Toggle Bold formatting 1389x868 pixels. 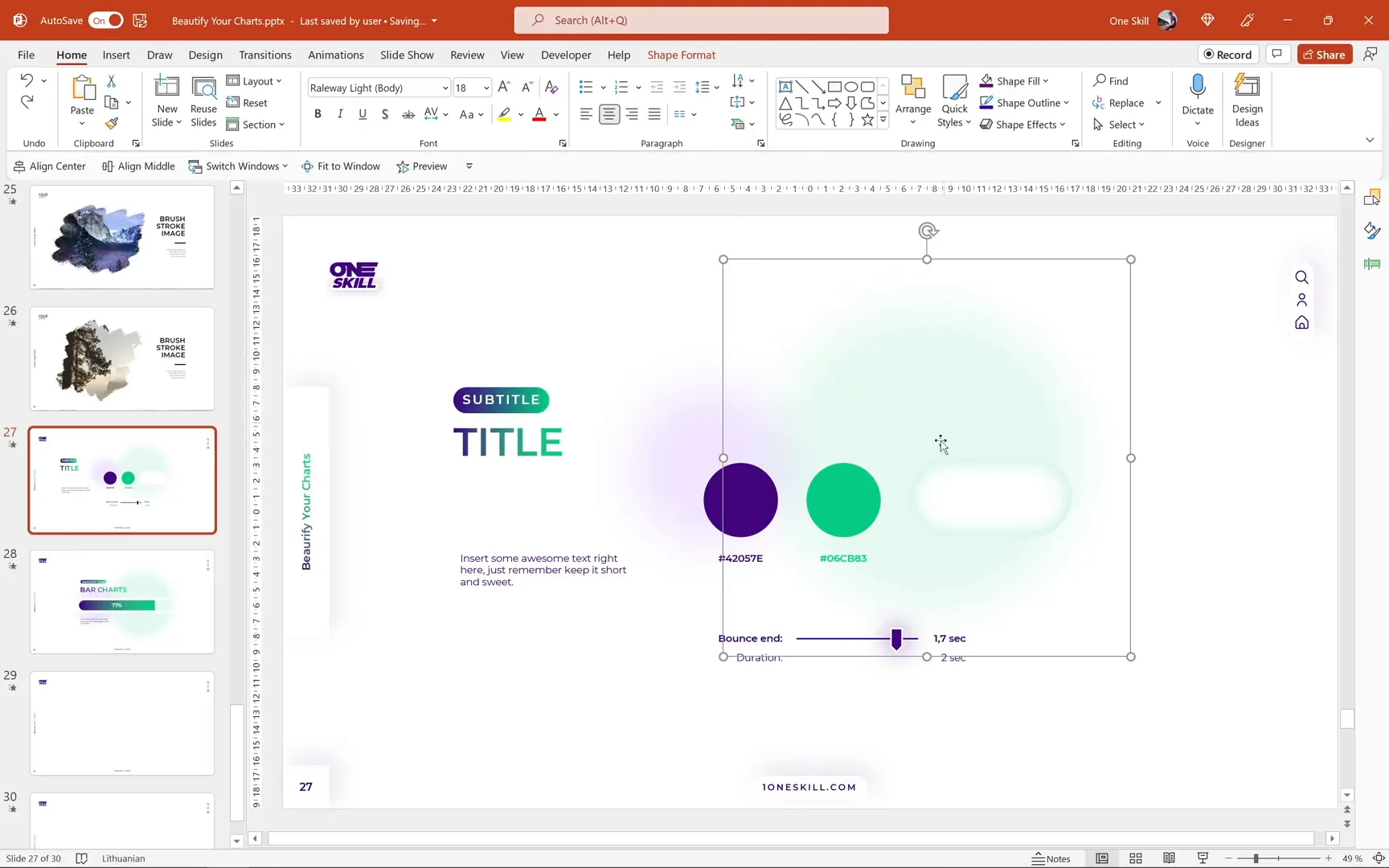pos(318,114)
